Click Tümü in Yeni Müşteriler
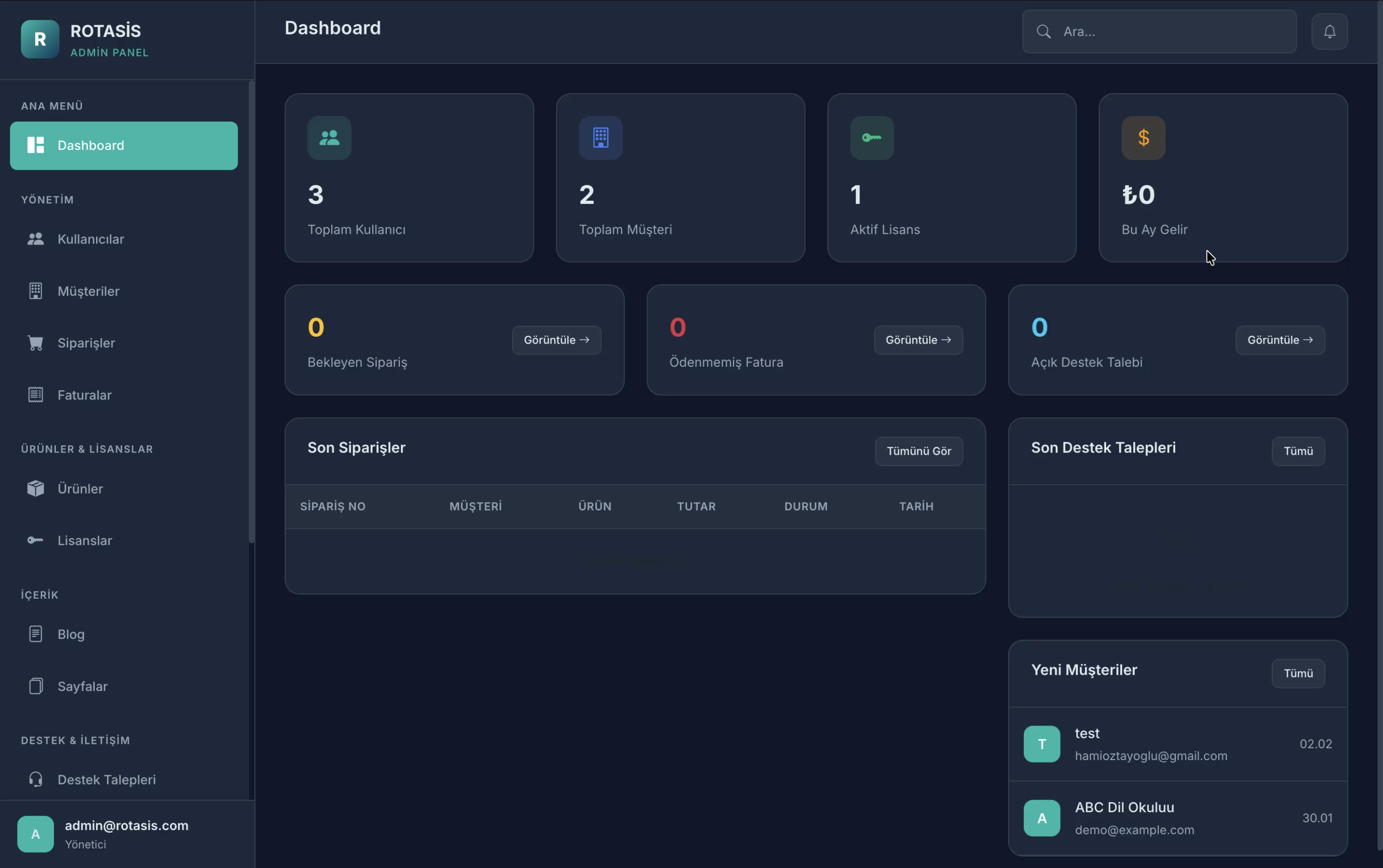Viewport: 1383px width, 868px height. (1298, 673)
